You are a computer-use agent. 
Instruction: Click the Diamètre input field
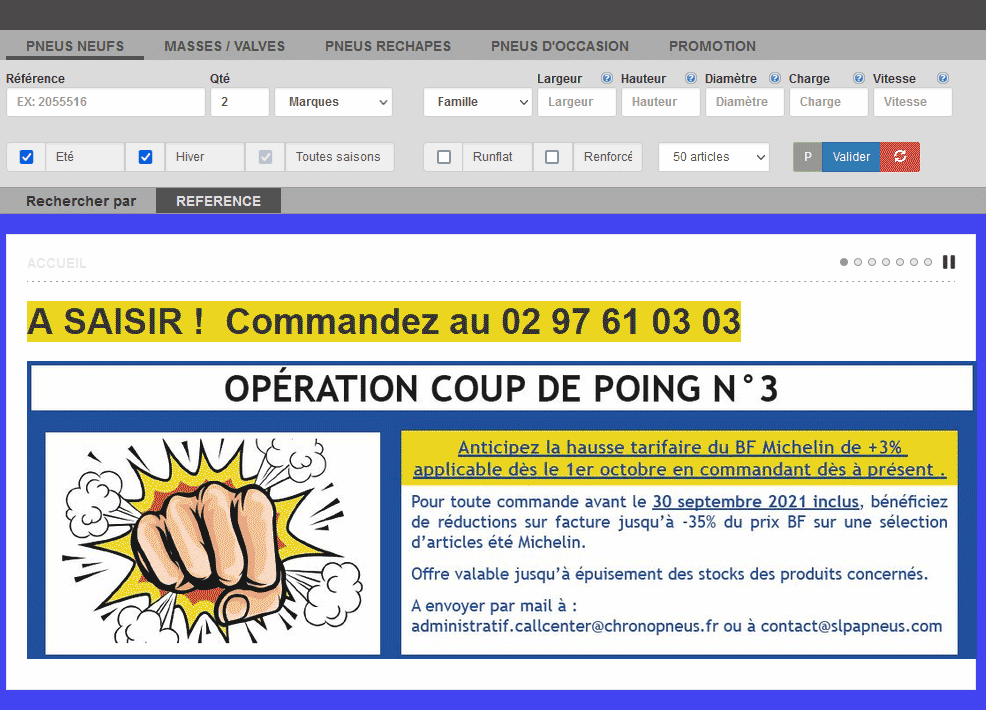tap(745, 102)
